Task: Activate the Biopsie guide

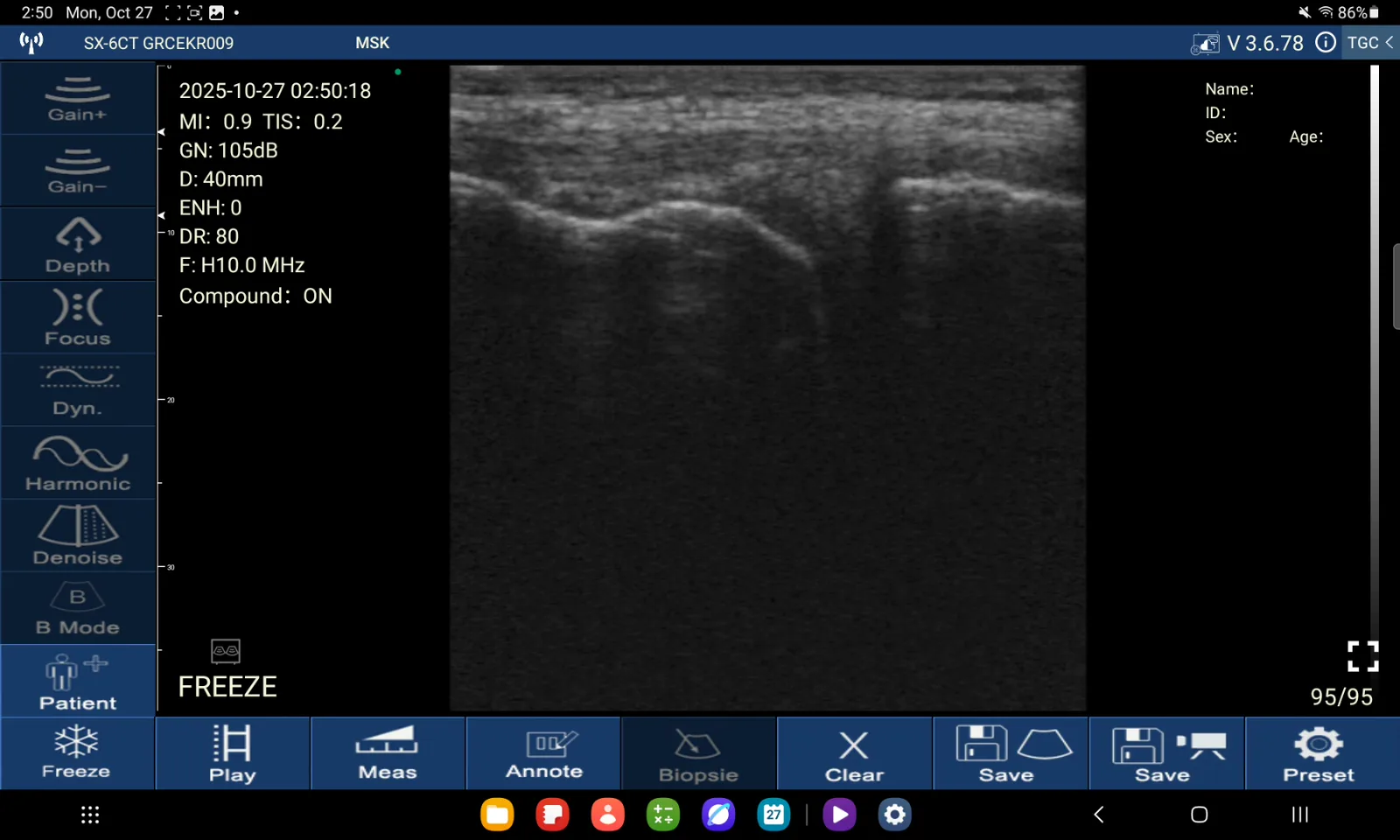Action: point(698,753)
